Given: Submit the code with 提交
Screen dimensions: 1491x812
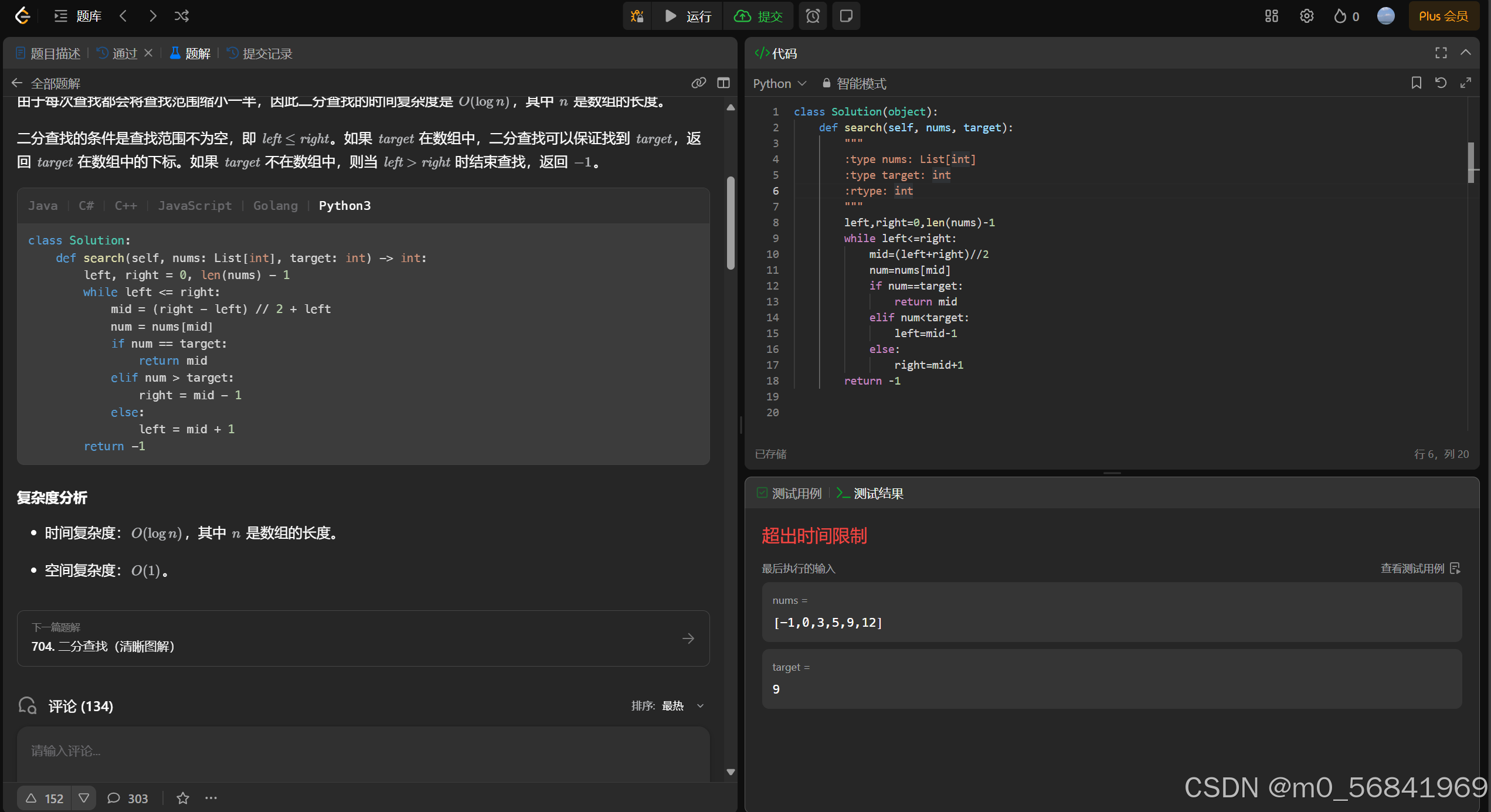Looking at the screenshot, I should pos(759,16).
